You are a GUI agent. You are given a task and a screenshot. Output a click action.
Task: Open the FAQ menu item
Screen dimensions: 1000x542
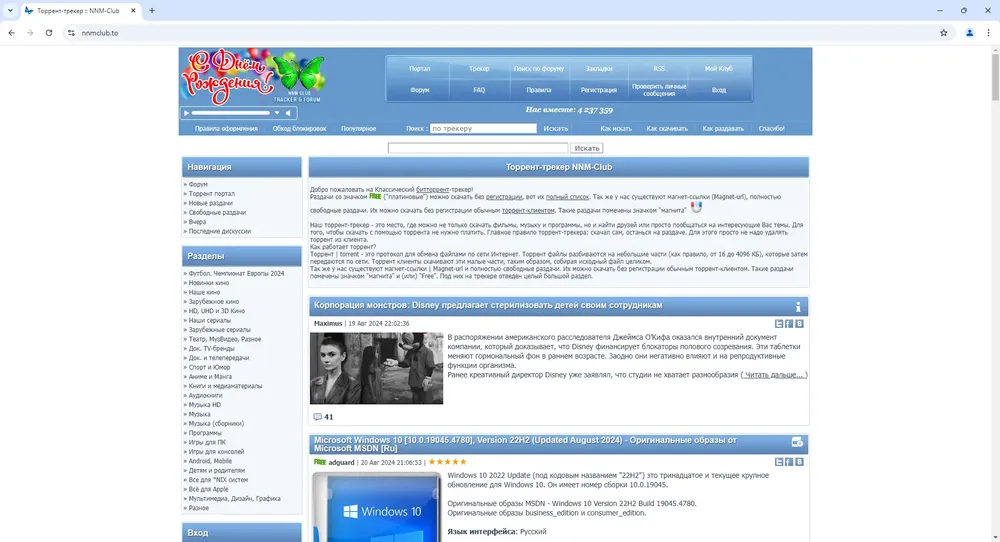pyautogui.click(x=479, y=90)
